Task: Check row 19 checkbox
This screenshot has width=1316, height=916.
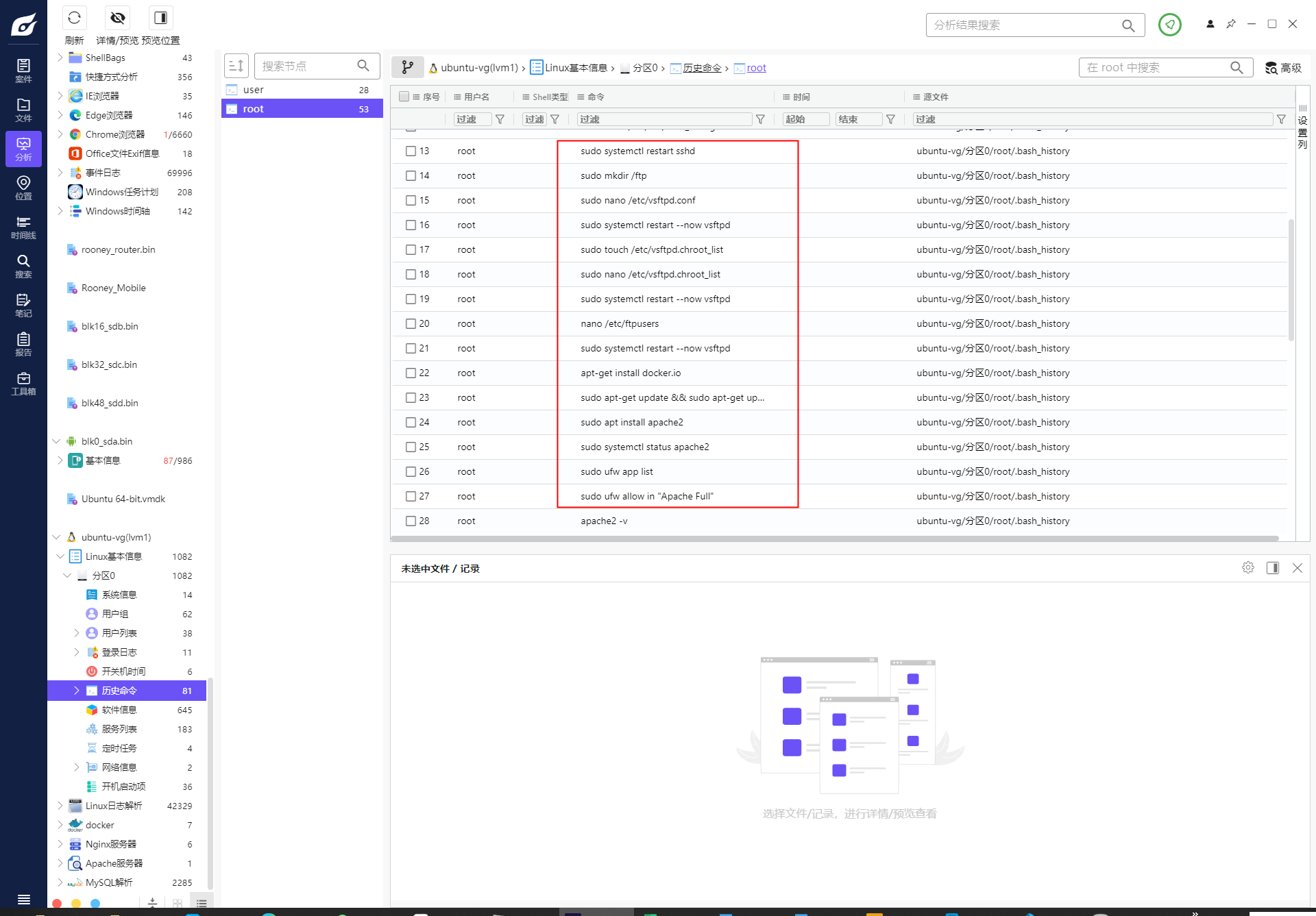Action: tap(411, 299)
